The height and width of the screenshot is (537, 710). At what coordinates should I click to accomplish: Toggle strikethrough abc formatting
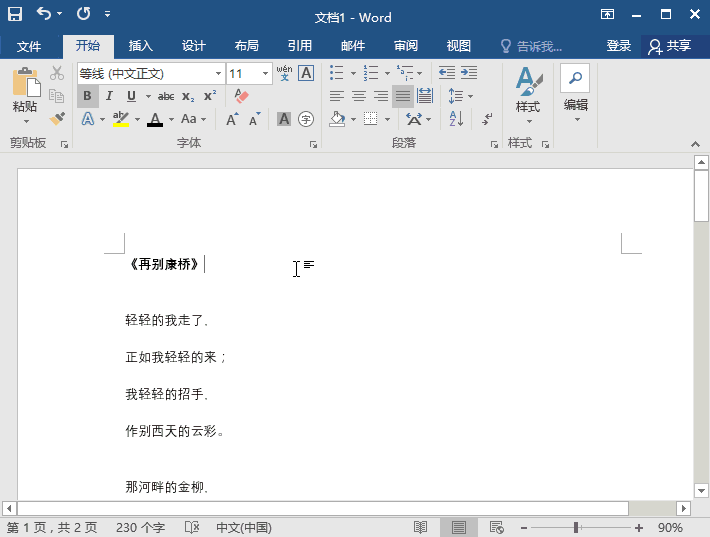tap(166, 96)
